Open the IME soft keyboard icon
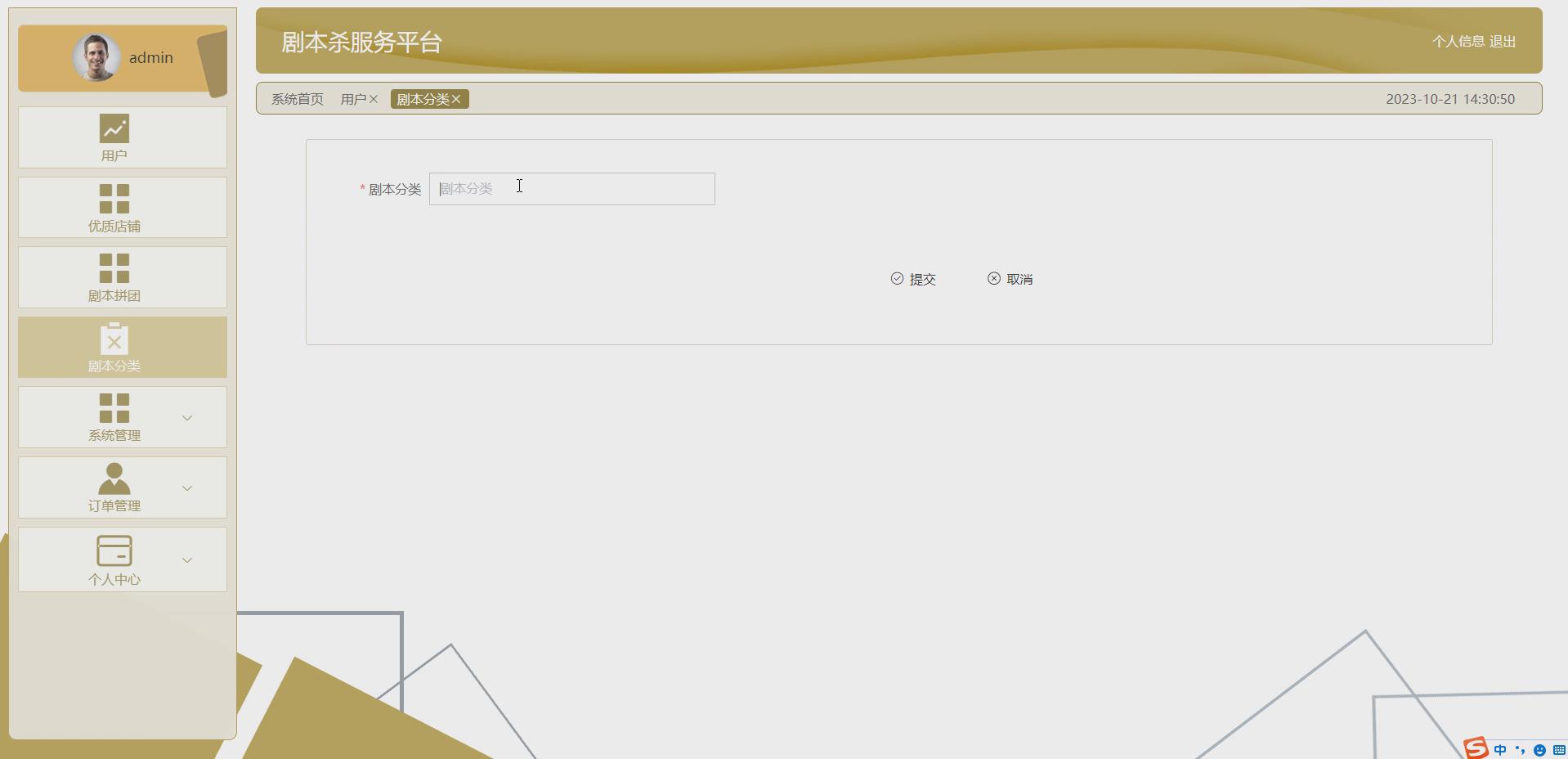This screenshot has width=1568, height=759. [x=1559, y=750]
